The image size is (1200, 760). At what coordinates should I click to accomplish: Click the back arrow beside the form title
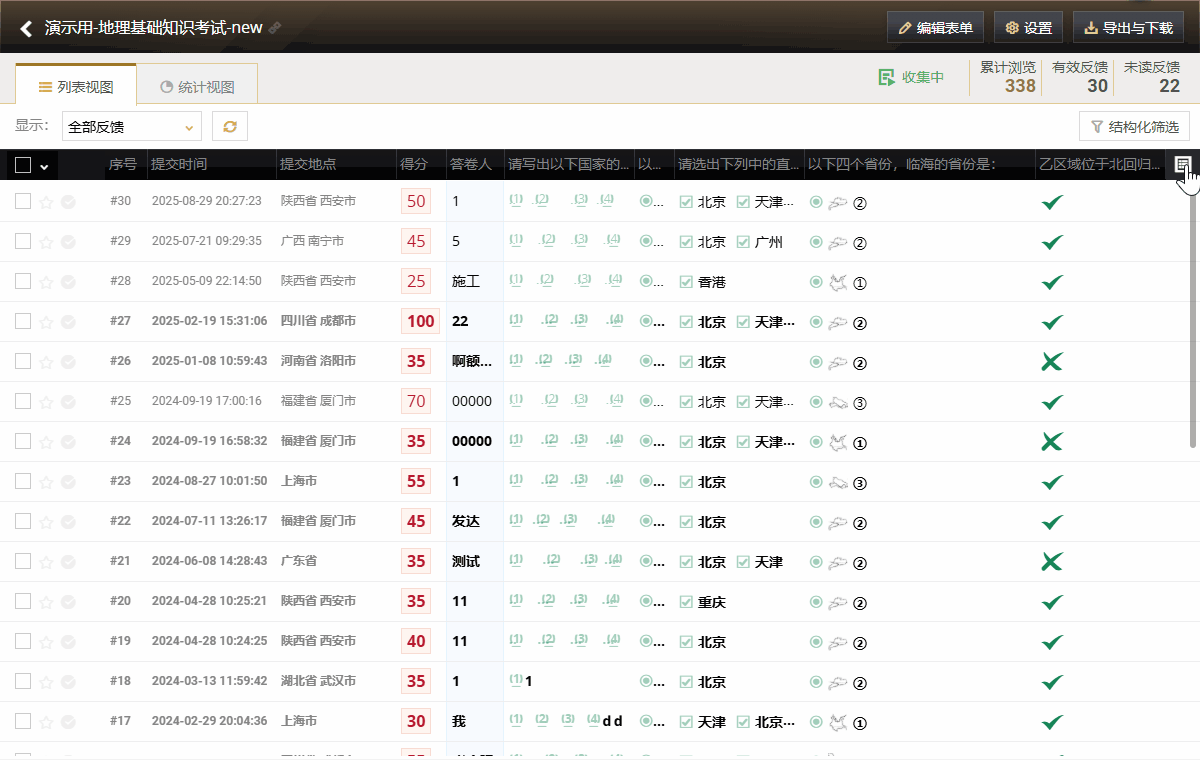click(x=26, y=28)
